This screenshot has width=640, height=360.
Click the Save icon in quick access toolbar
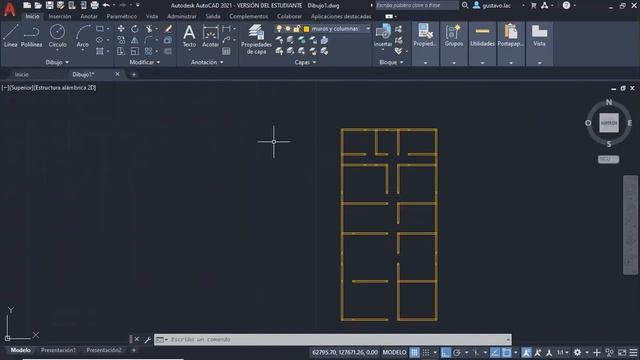click(49, 5)
